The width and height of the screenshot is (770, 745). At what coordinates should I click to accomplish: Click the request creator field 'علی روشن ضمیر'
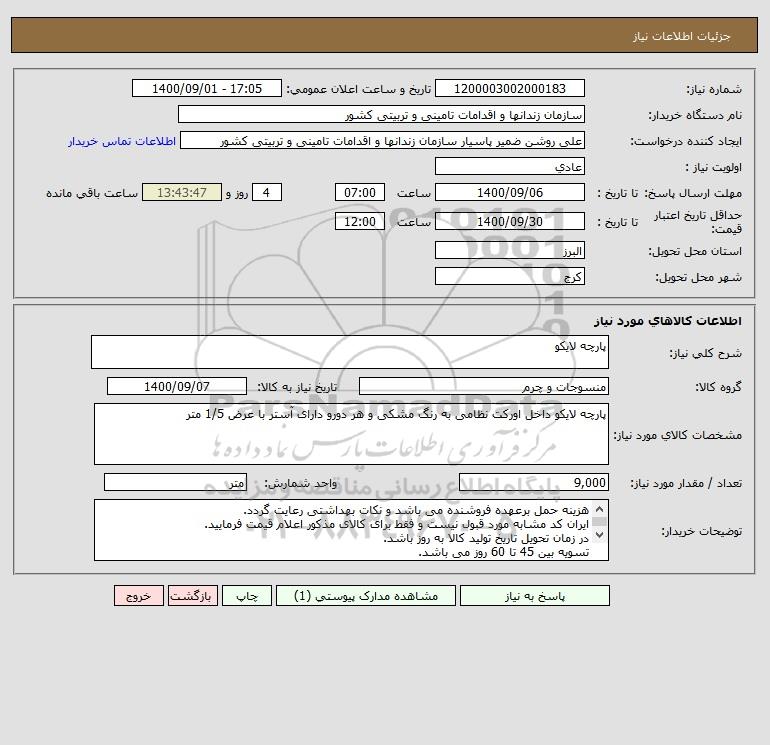383,140
